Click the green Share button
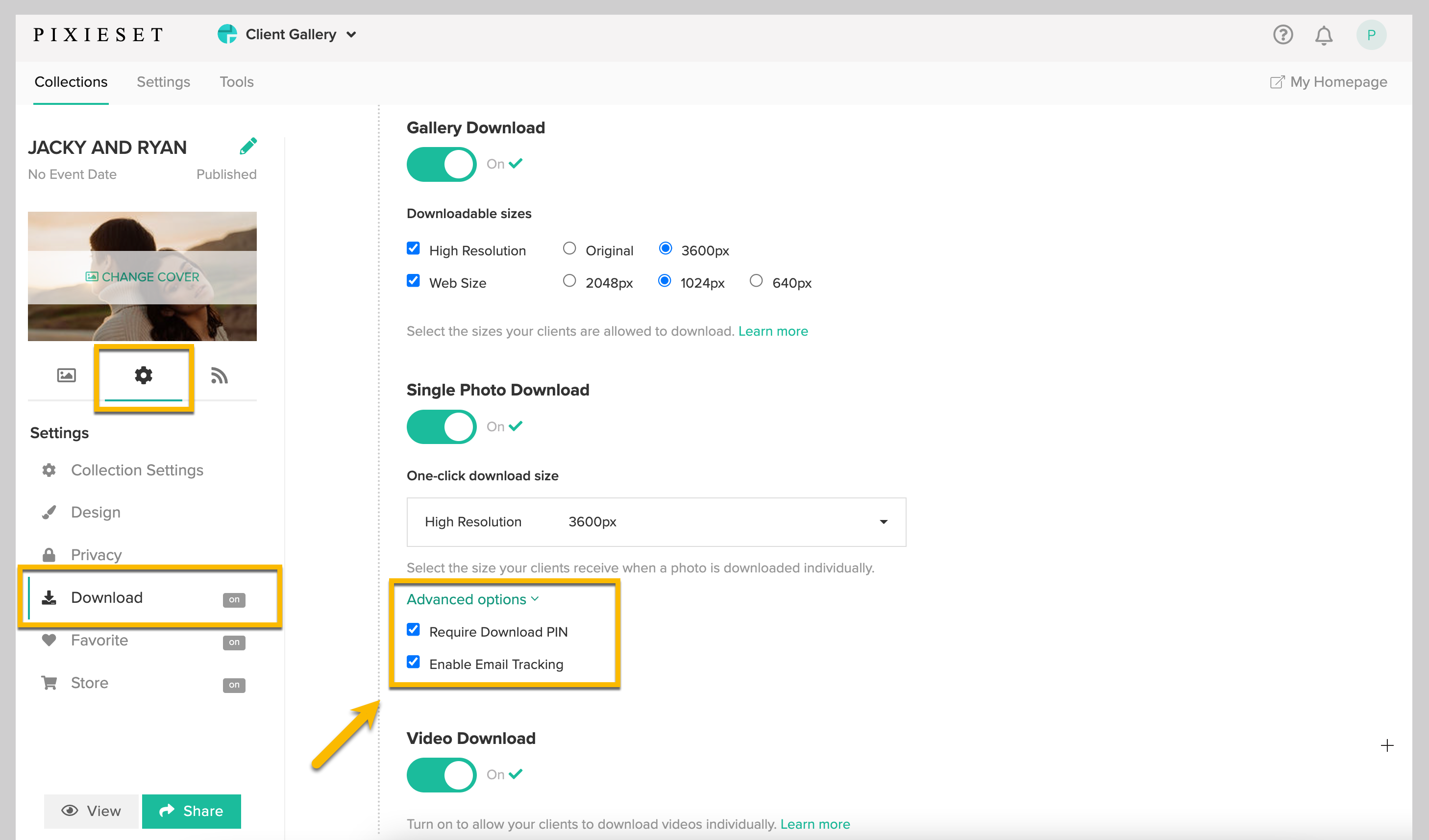 (191, 811)
